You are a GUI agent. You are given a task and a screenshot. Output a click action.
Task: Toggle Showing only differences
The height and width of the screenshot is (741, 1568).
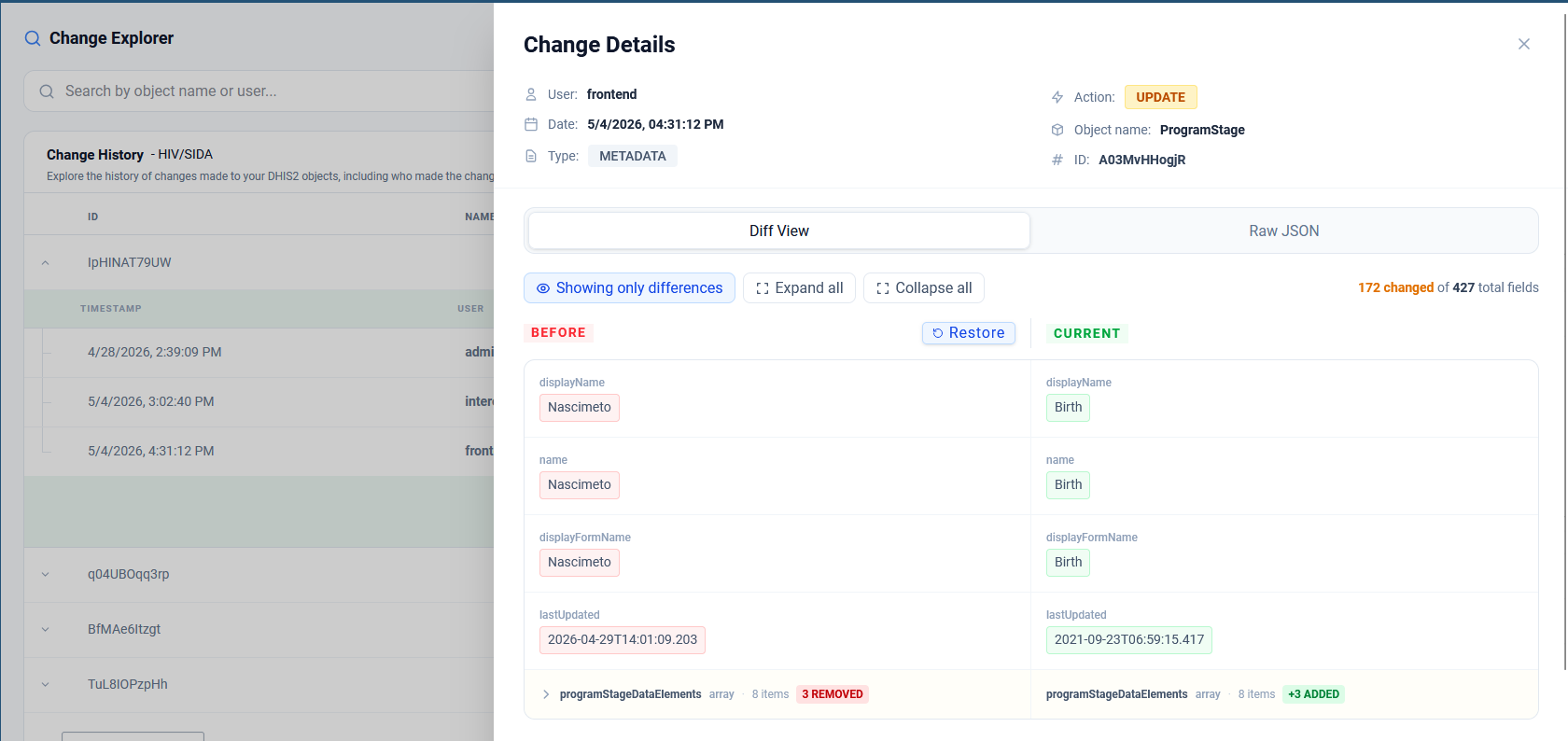(629, 287)
